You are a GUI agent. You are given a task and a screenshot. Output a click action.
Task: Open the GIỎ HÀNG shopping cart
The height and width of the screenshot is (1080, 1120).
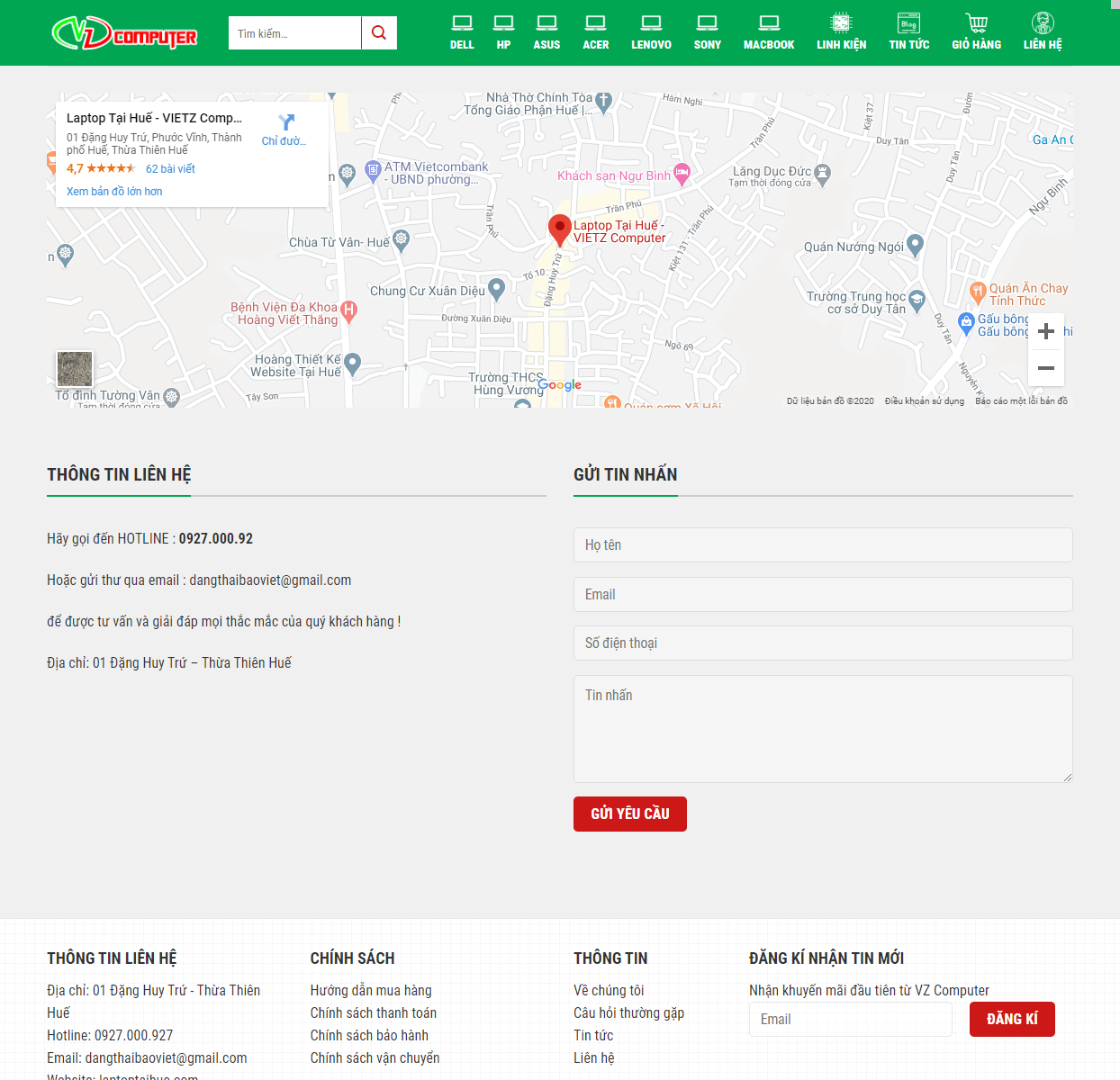tap(977, 32)
